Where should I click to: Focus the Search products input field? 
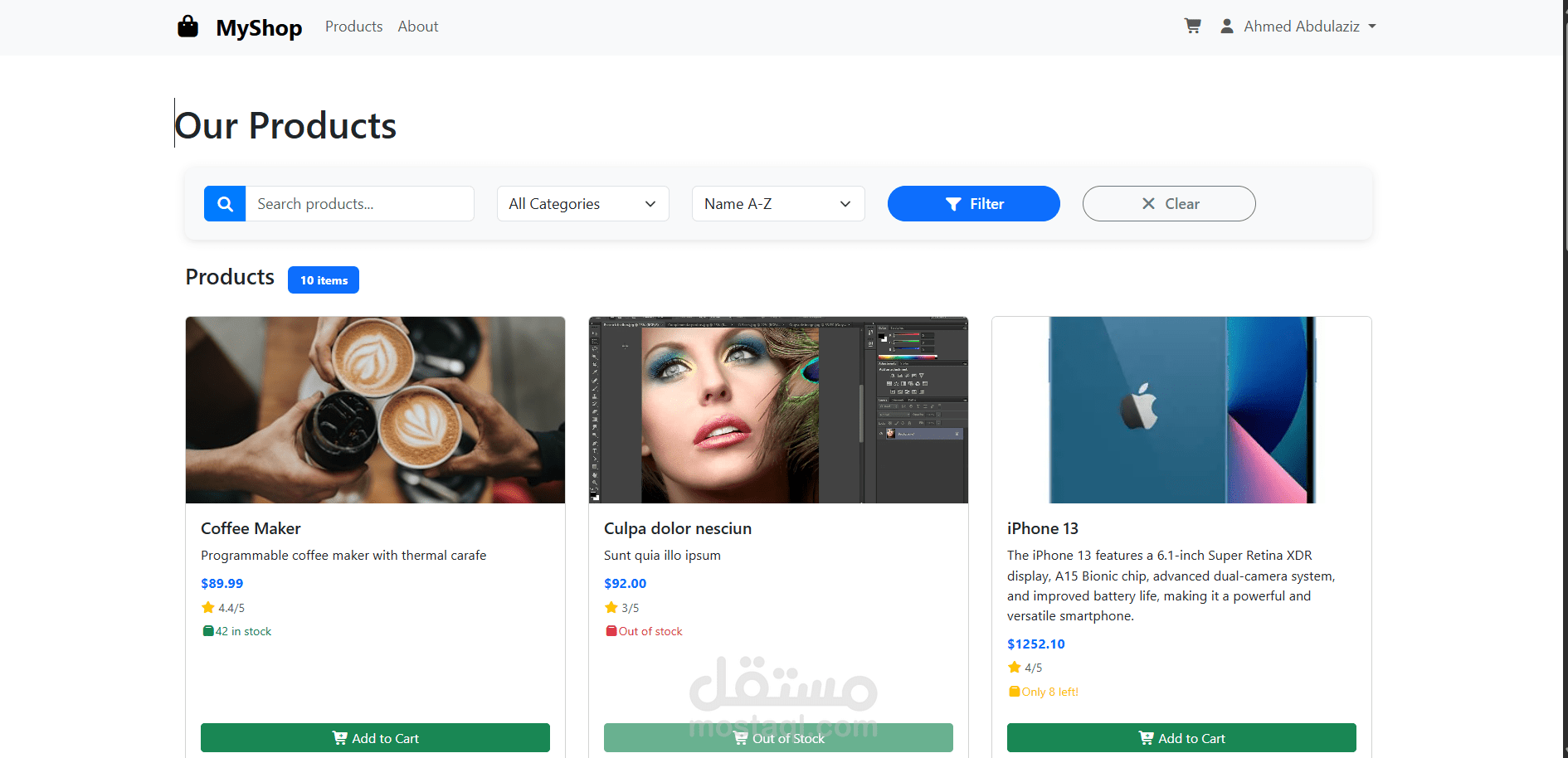[360, 204]
